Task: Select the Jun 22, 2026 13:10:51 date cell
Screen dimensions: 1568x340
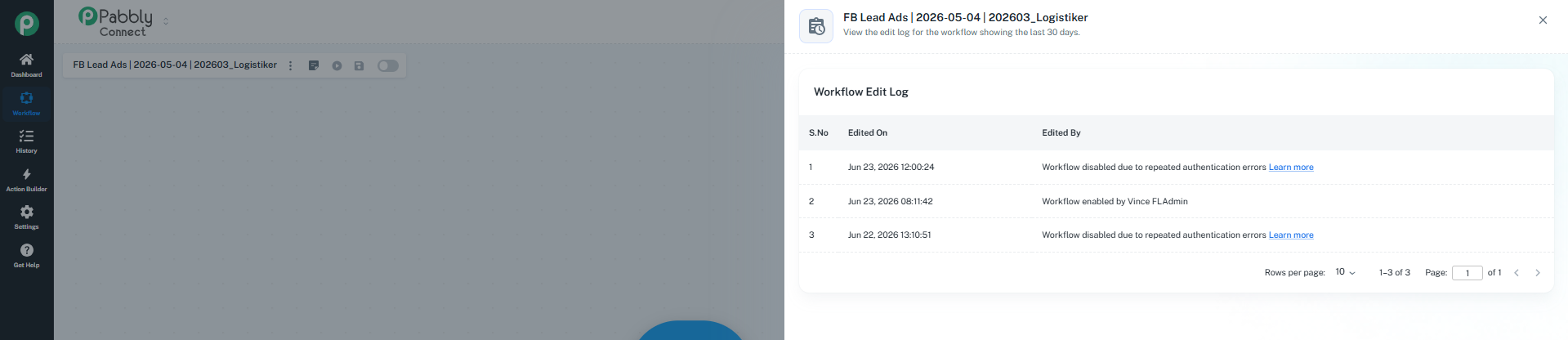Action: click(890, 235)
